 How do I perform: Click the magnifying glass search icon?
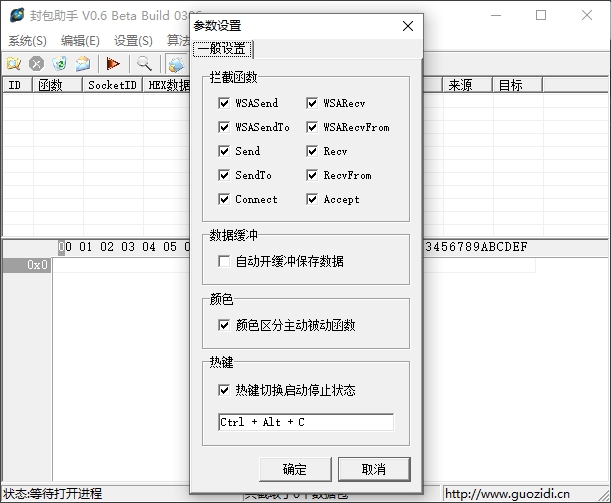144,64
